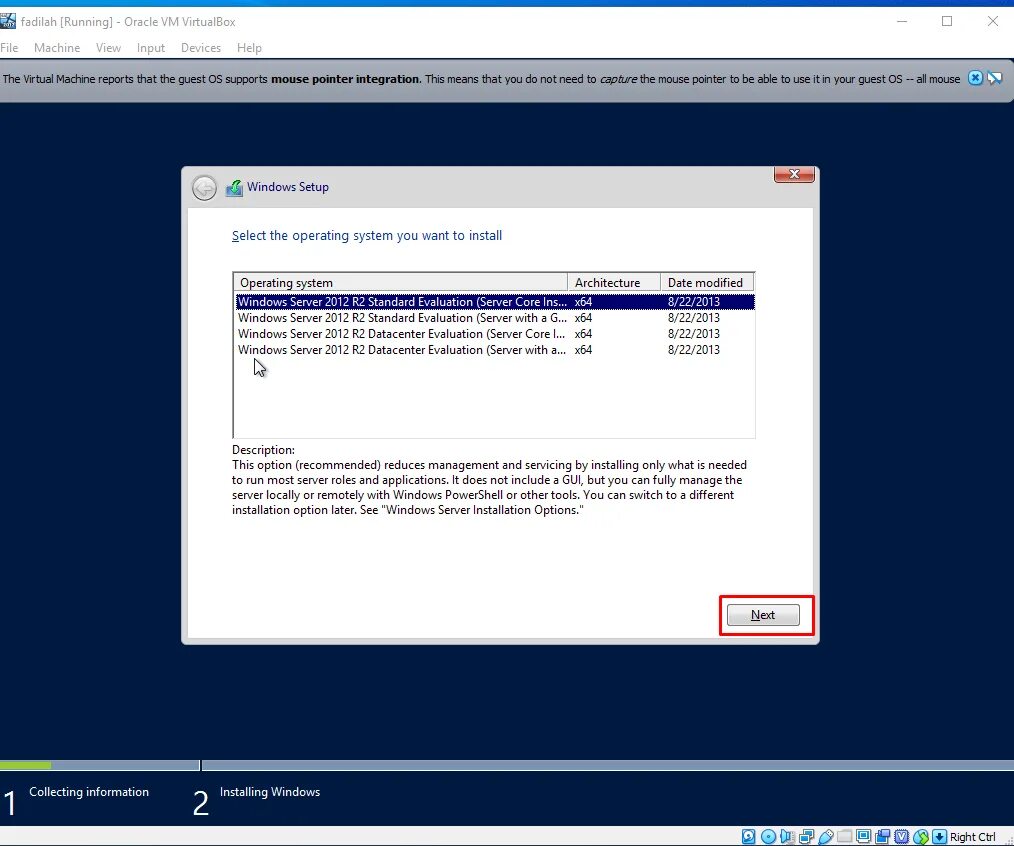Click the suppress notification icon in the banner

tap(995, 78)
